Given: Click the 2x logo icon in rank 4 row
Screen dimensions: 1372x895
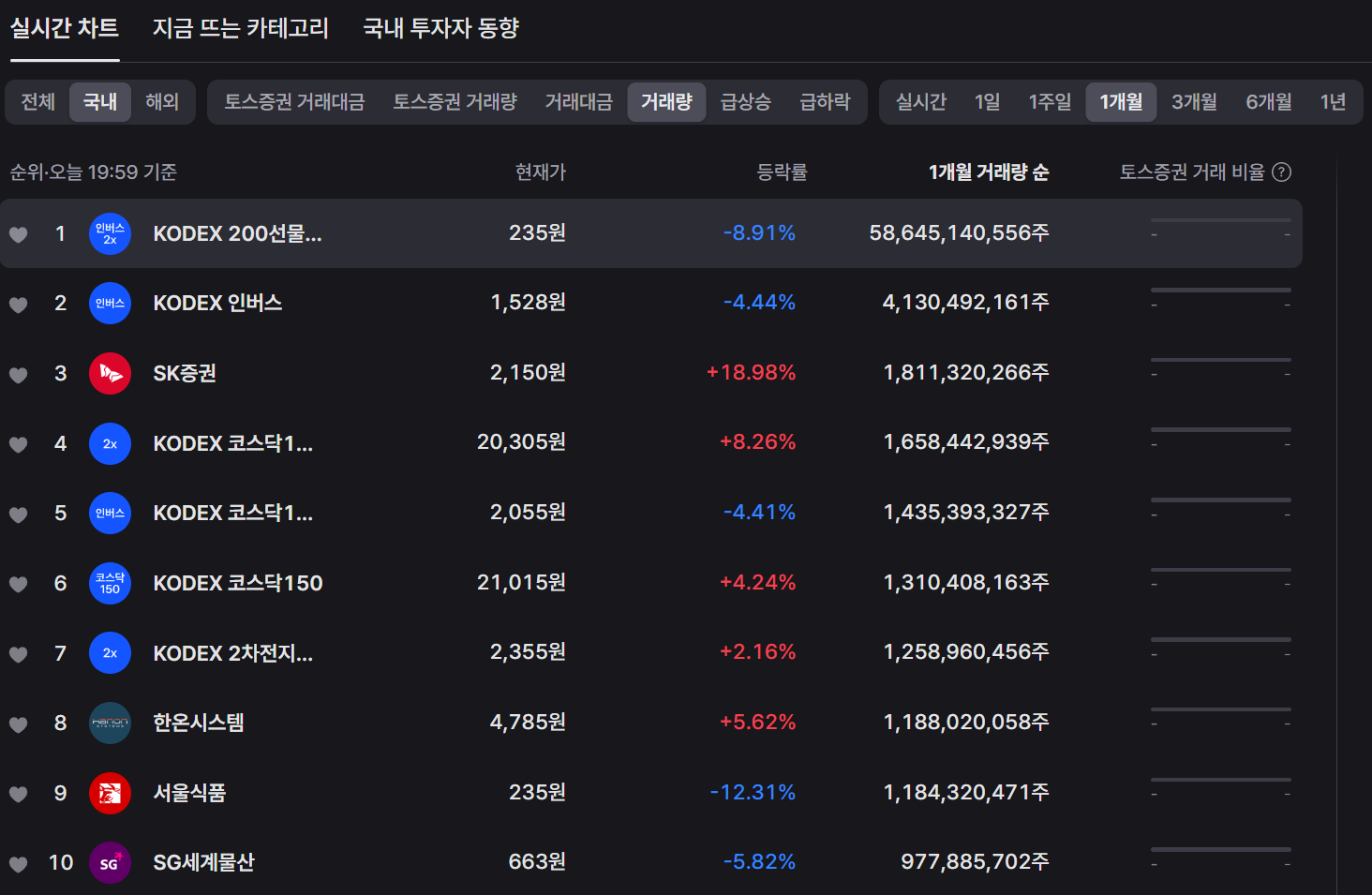Looking at the screenshot, I should pyautogui.click(x=110, y=443).
